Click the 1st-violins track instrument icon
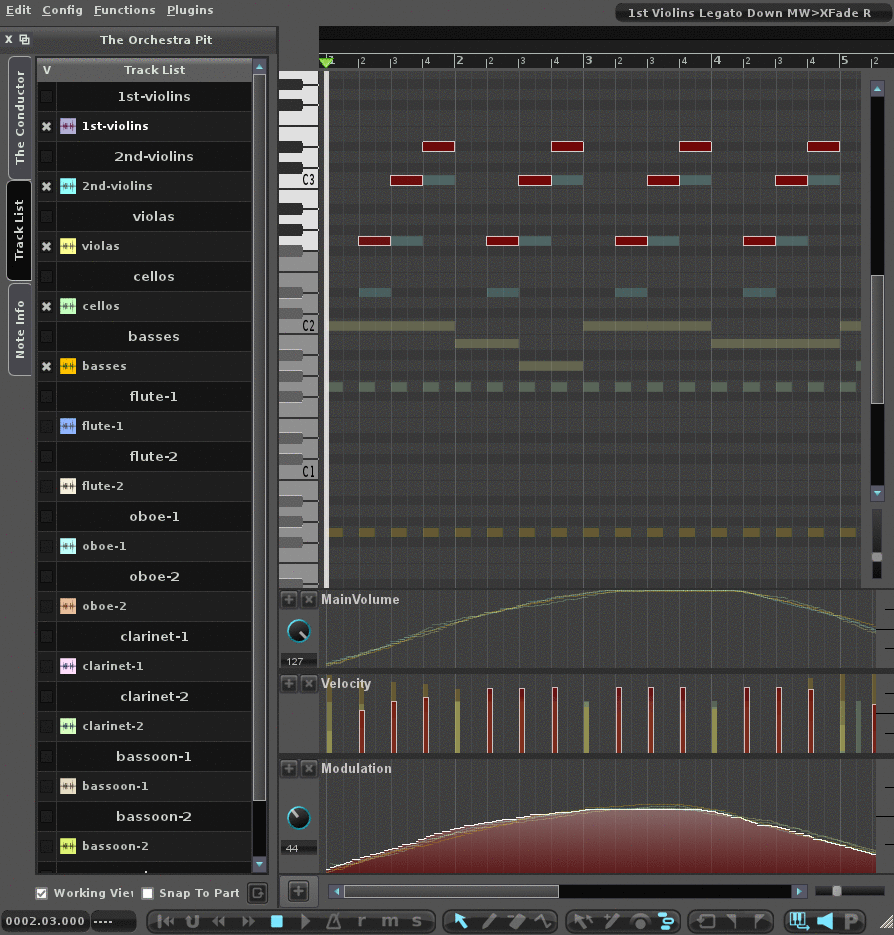The image size is (894, 935). point(68,126)
